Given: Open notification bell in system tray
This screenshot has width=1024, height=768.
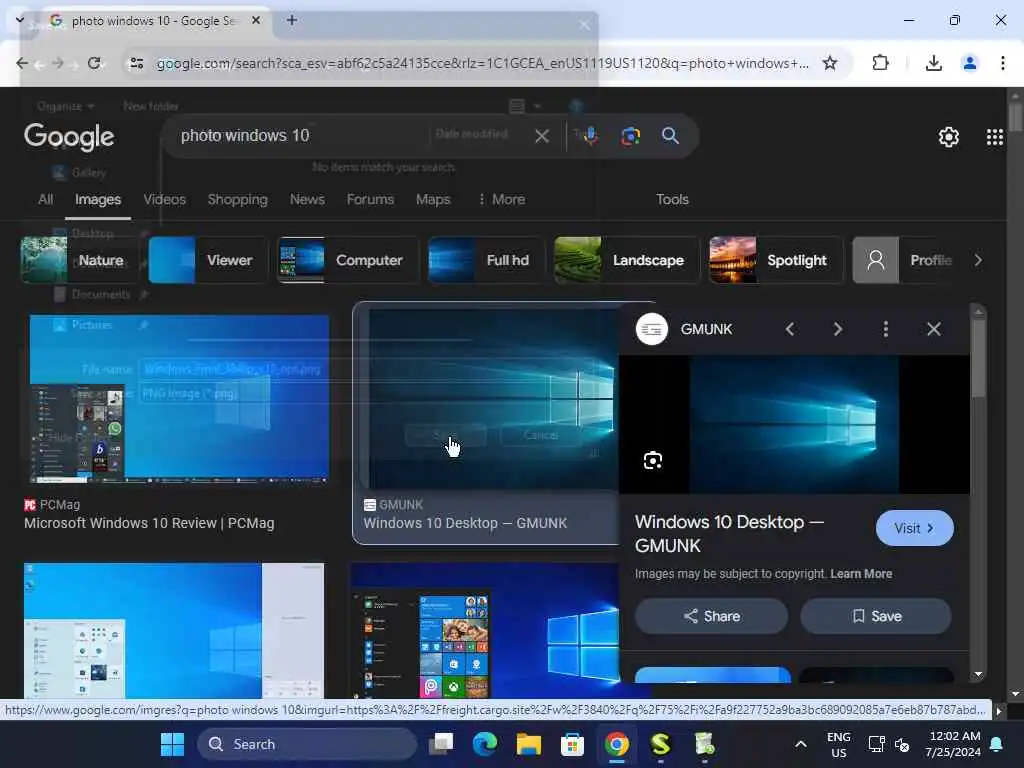Looking at the screenshot, I should (996, 744).
